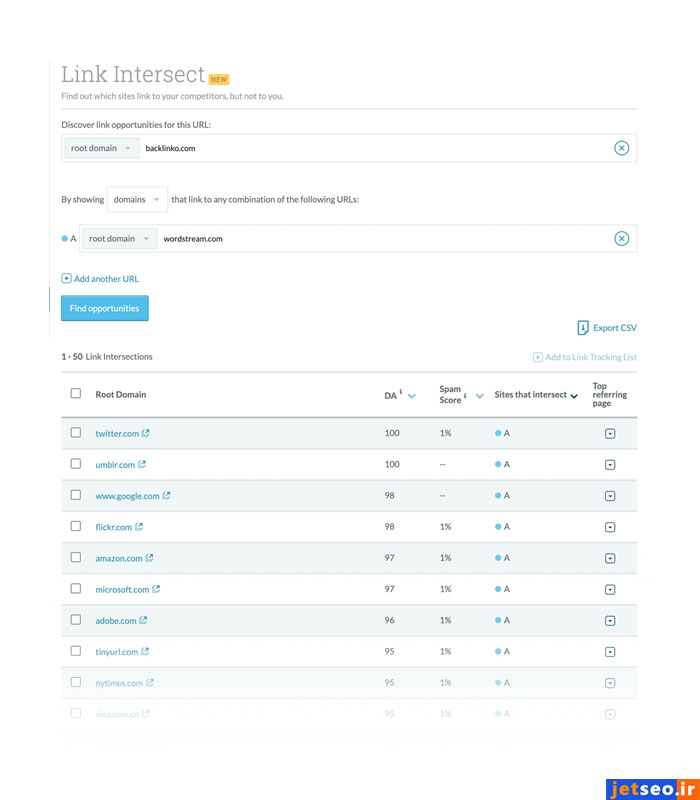
Task: Sort by Sites that intersect column
Action: (x=574, y=396)
